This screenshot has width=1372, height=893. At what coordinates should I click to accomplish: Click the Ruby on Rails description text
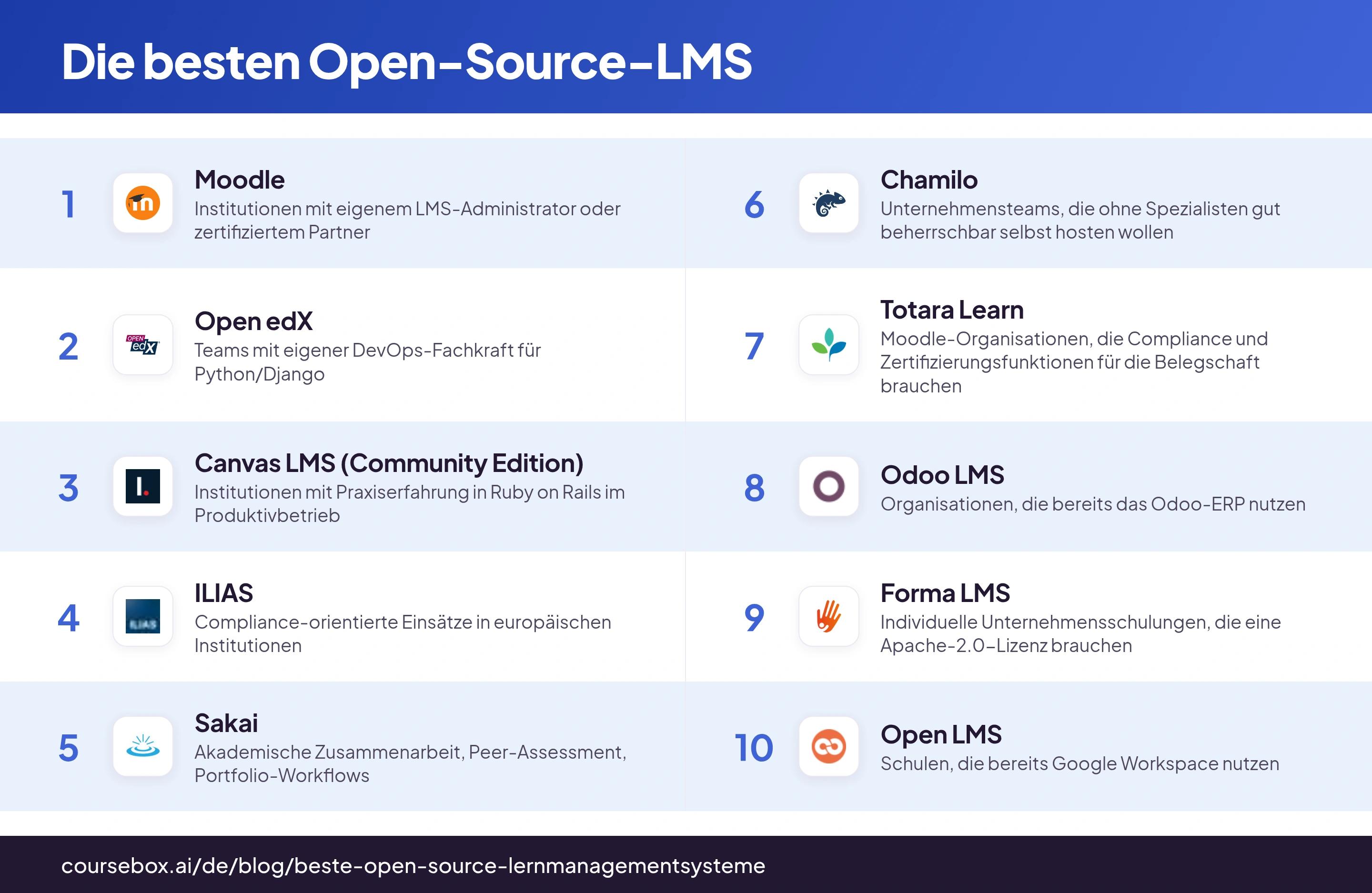pyautogui.click(x=410, y=504)
